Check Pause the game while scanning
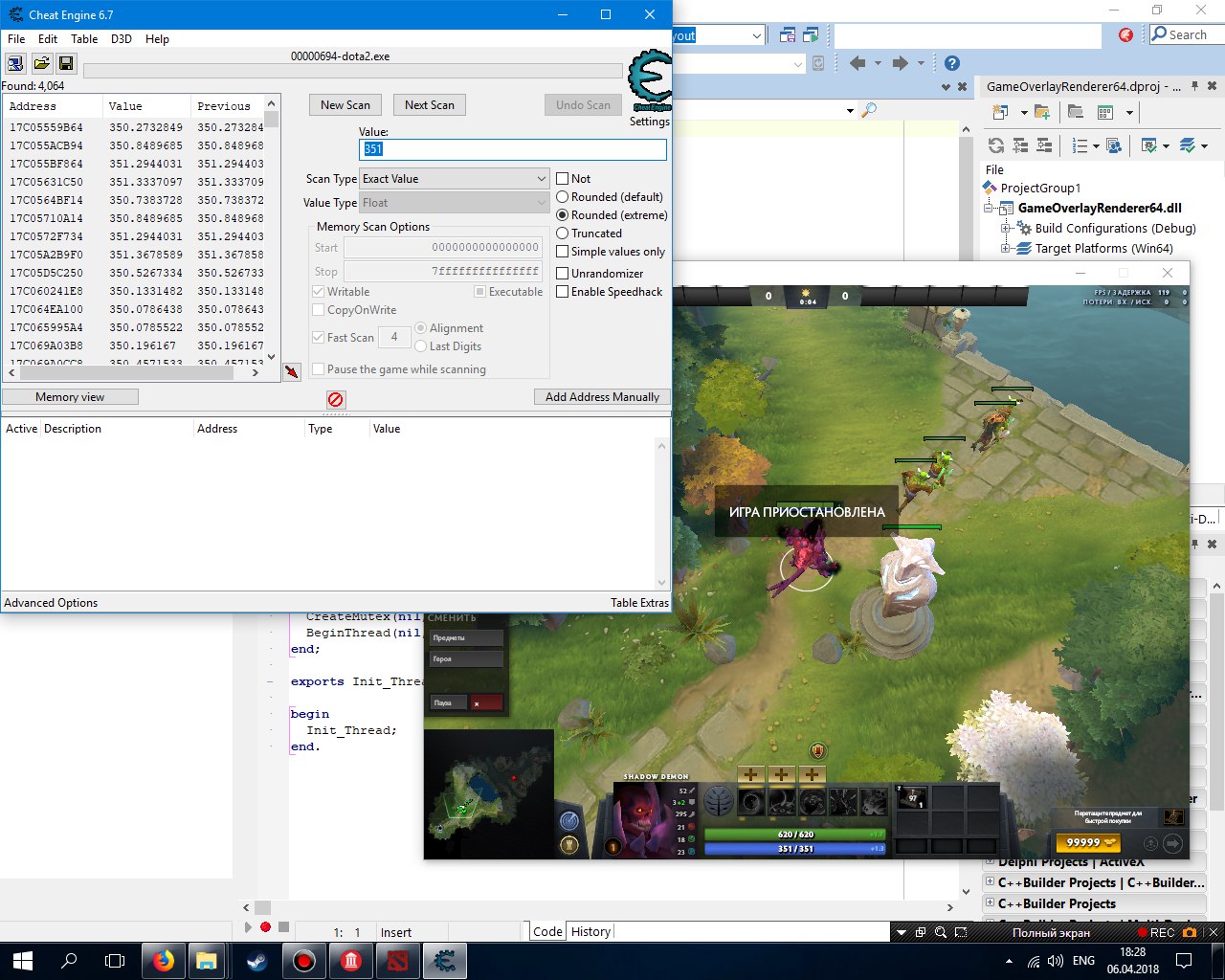This screenshot has height=980, width=1225. point(319,369)
